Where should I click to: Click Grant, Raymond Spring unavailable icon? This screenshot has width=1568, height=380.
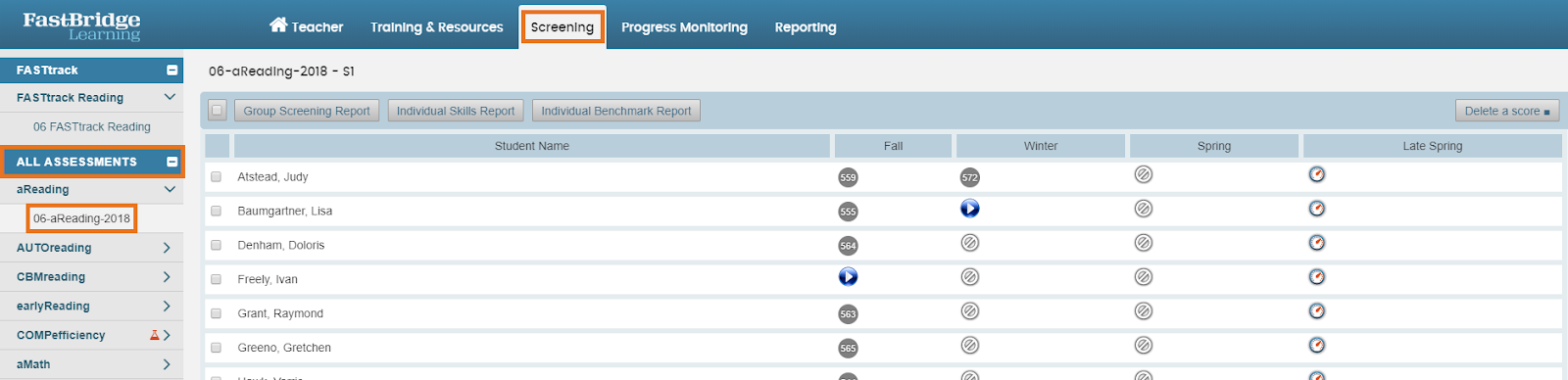coord(1144,311)
